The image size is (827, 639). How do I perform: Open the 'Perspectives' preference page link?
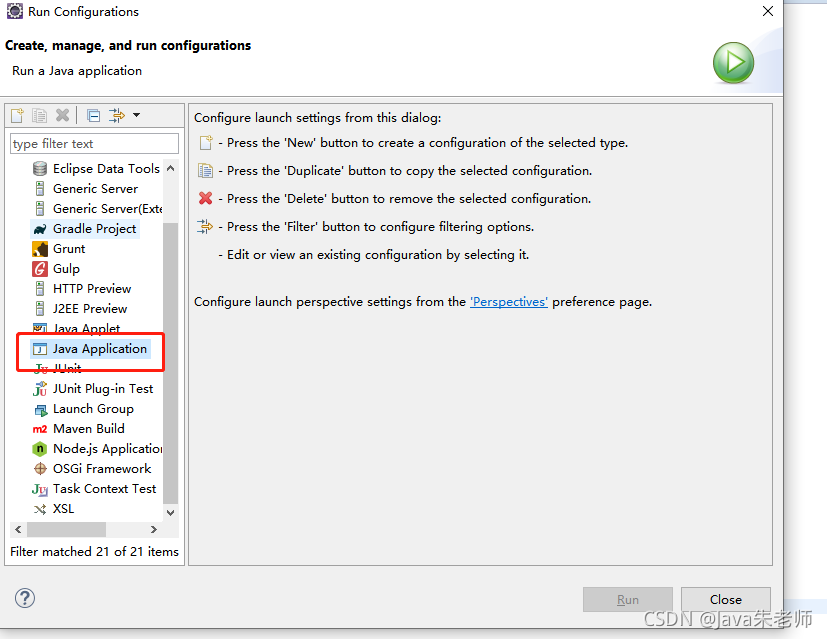[x=508, y=302]
